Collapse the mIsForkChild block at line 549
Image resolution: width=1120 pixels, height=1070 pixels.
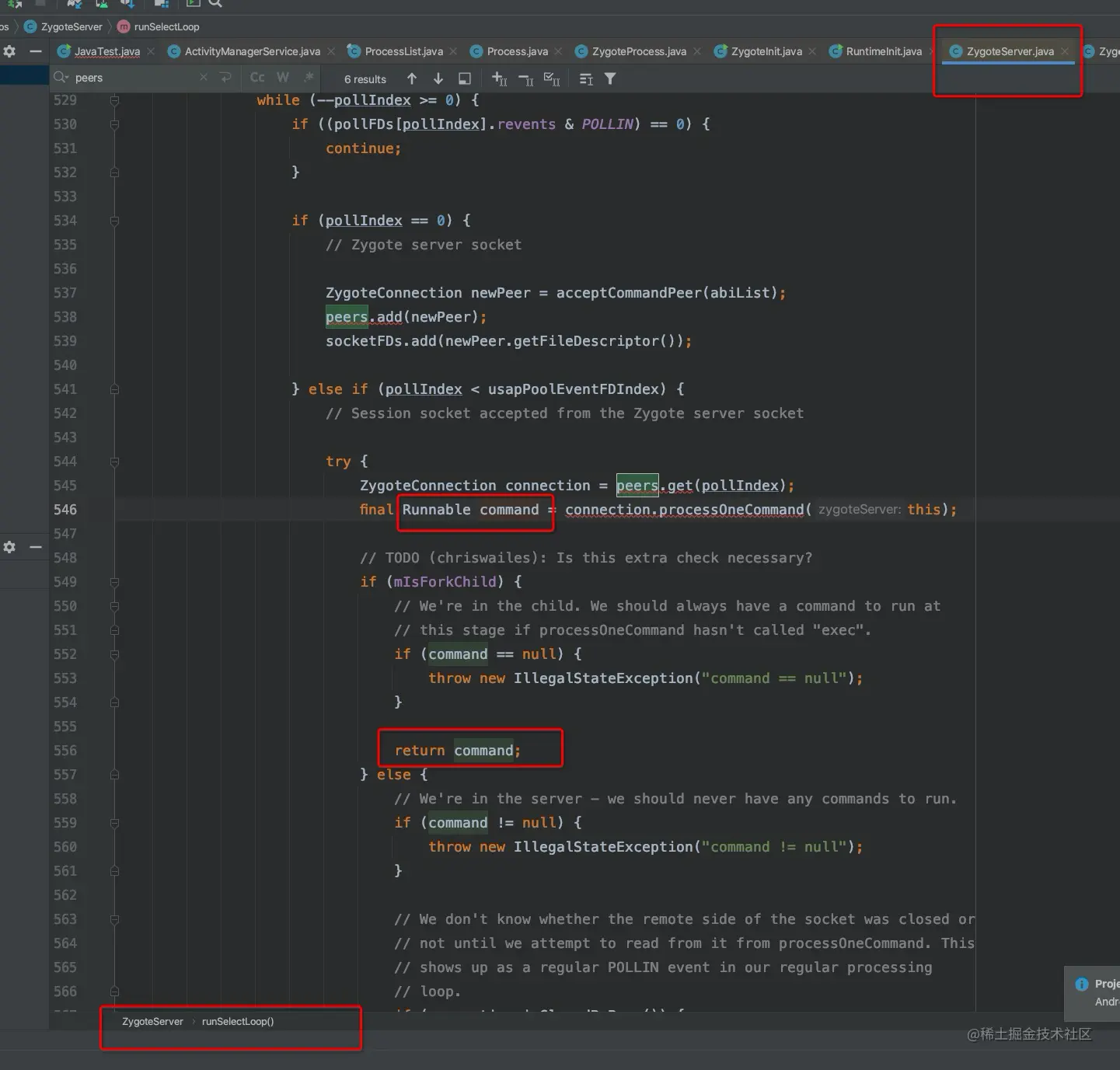coord(114,582)
